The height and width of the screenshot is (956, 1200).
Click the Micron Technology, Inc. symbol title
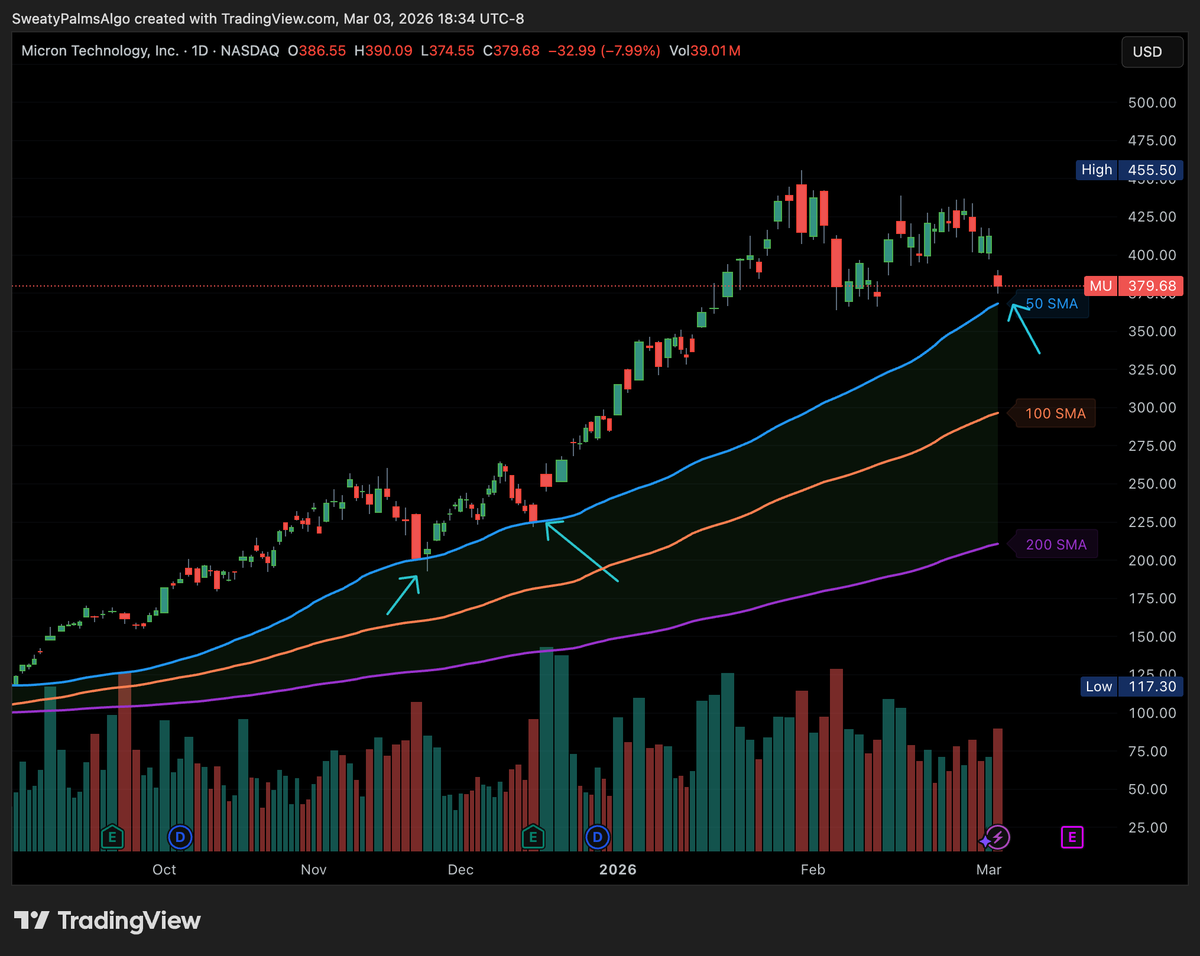click(100, 50)
